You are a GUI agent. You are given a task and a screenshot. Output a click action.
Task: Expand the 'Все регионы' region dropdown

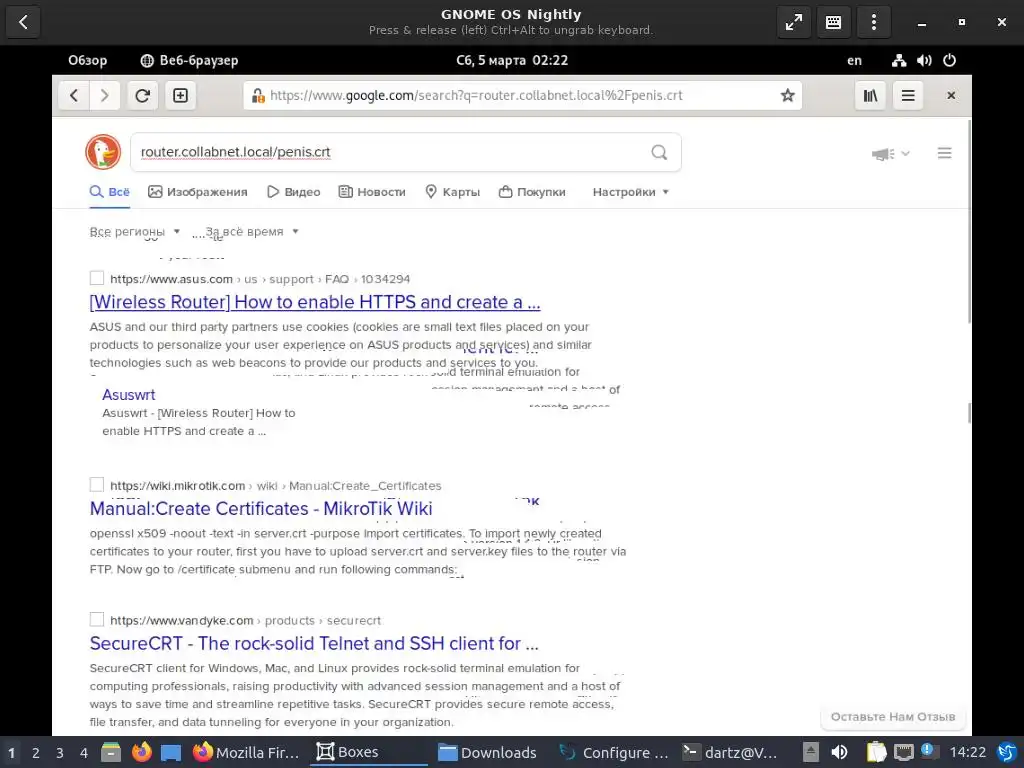pyautogui.click(x=135, y=231)
